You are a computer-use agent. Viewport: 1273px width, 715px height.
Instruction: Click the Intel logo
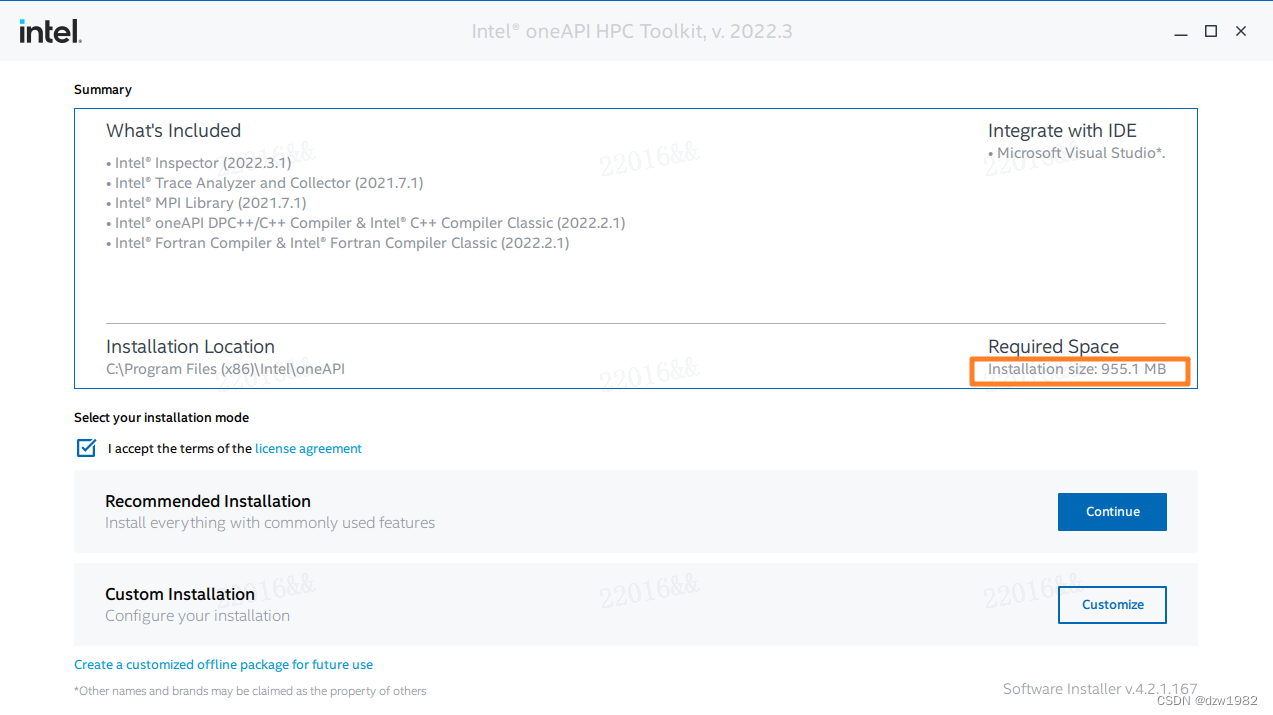50,31
